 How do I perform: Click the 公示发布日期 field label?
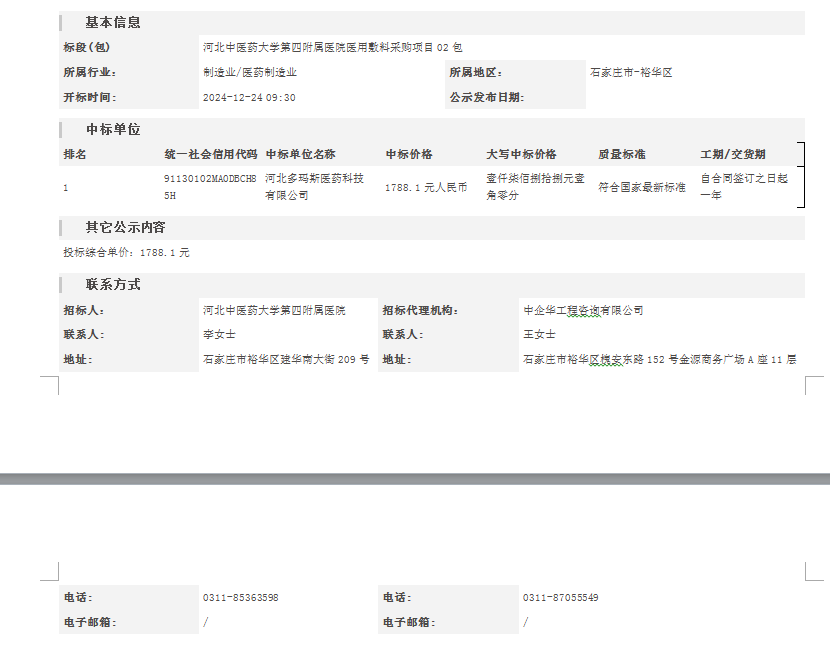(x=486, y=97)
